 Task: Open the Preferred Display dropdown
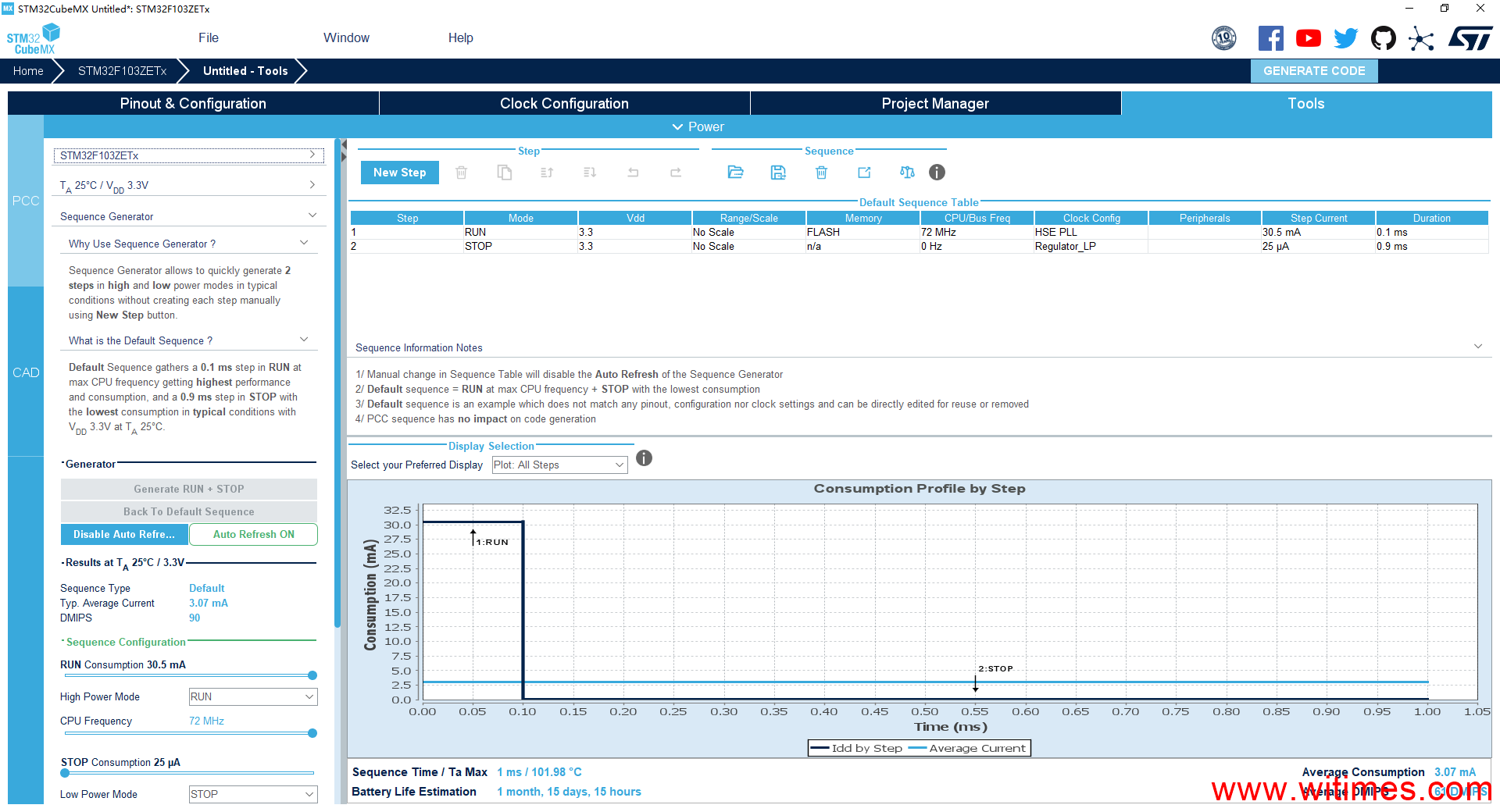(559, 465)
